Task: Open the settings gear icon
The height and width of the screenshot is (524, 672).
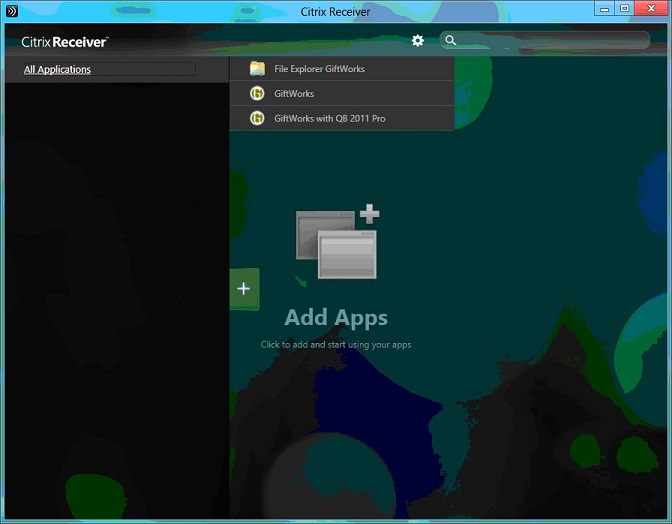Action: [417, 41]
